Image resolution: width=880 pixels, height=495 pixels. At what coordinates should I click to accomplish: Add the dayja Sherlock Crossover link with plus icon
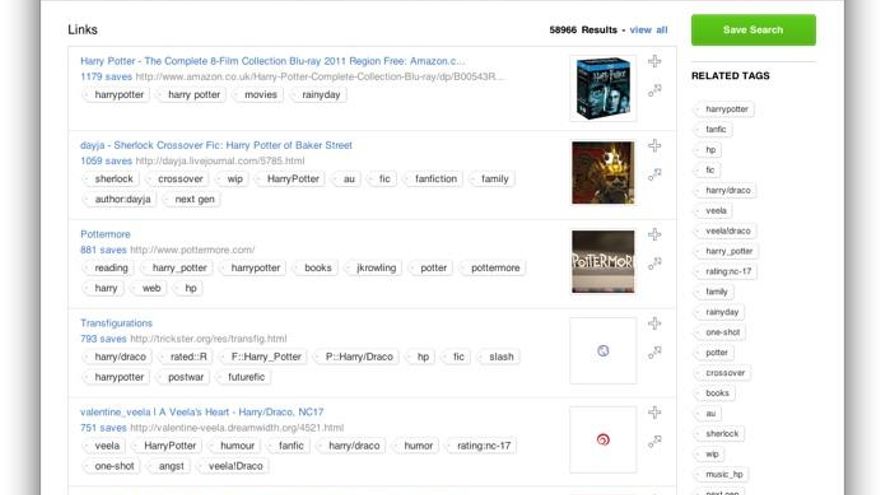coord(654,146)
